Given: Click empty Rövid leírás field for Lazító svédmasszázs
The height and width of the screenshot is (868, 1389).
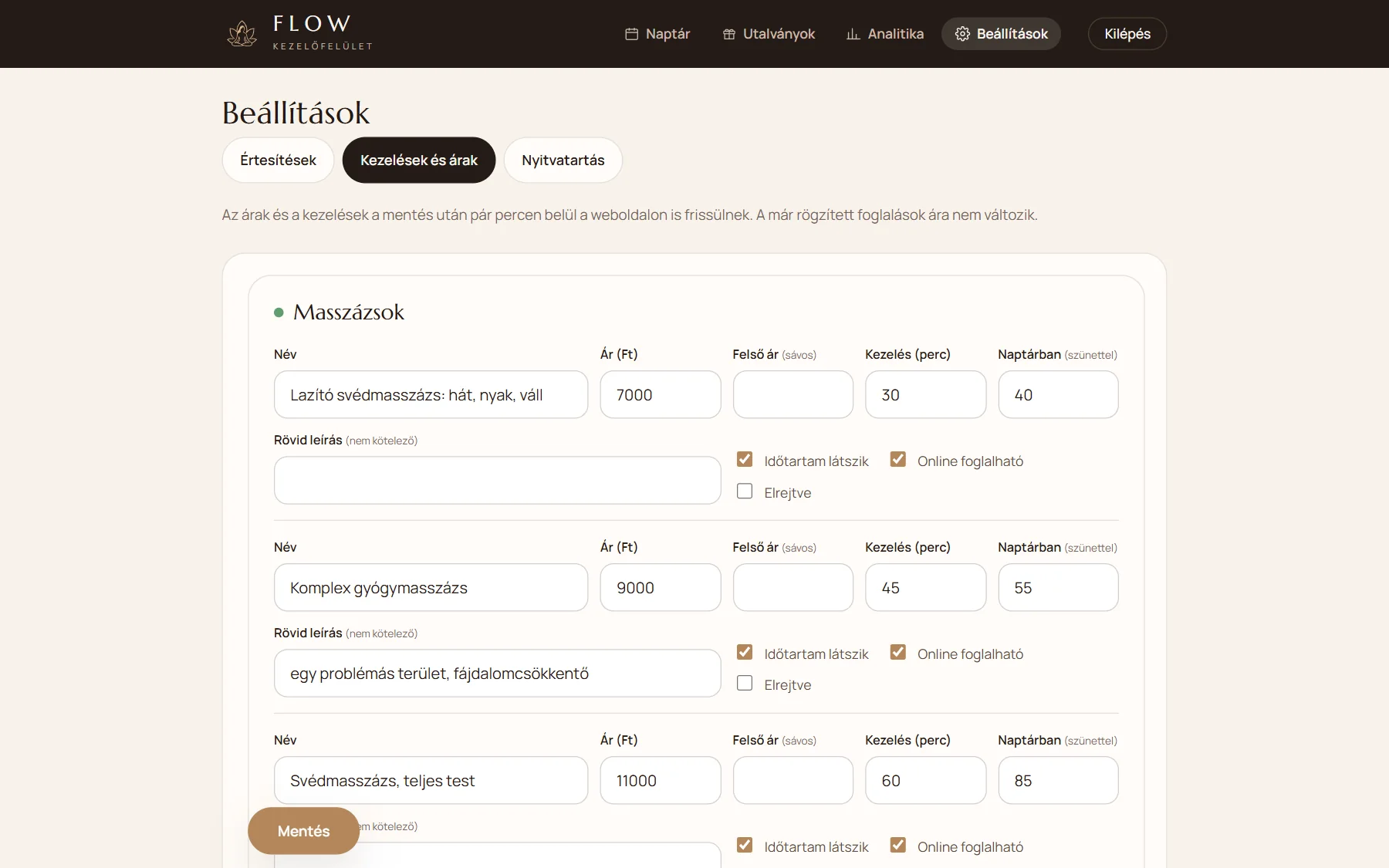Looking at the screenshot, I should (x=497, y=481).
